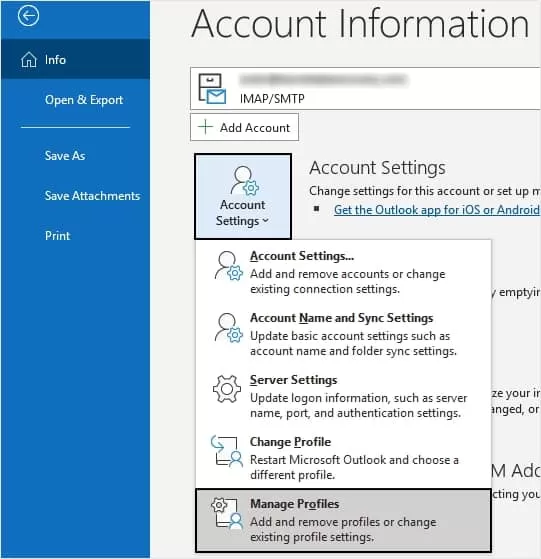The width and height of the screenshot is (541, 559).
Task: Choose Account Name and Sync Settings
Action: tap(344, 334)
